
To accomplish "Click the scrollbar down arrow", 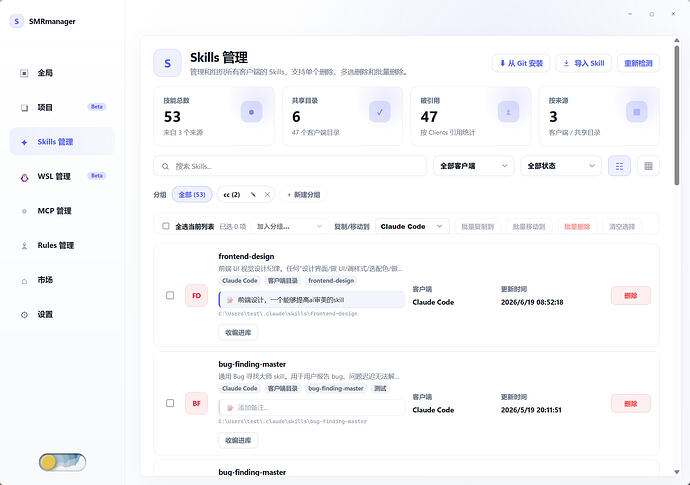I will tap(677, 472).
